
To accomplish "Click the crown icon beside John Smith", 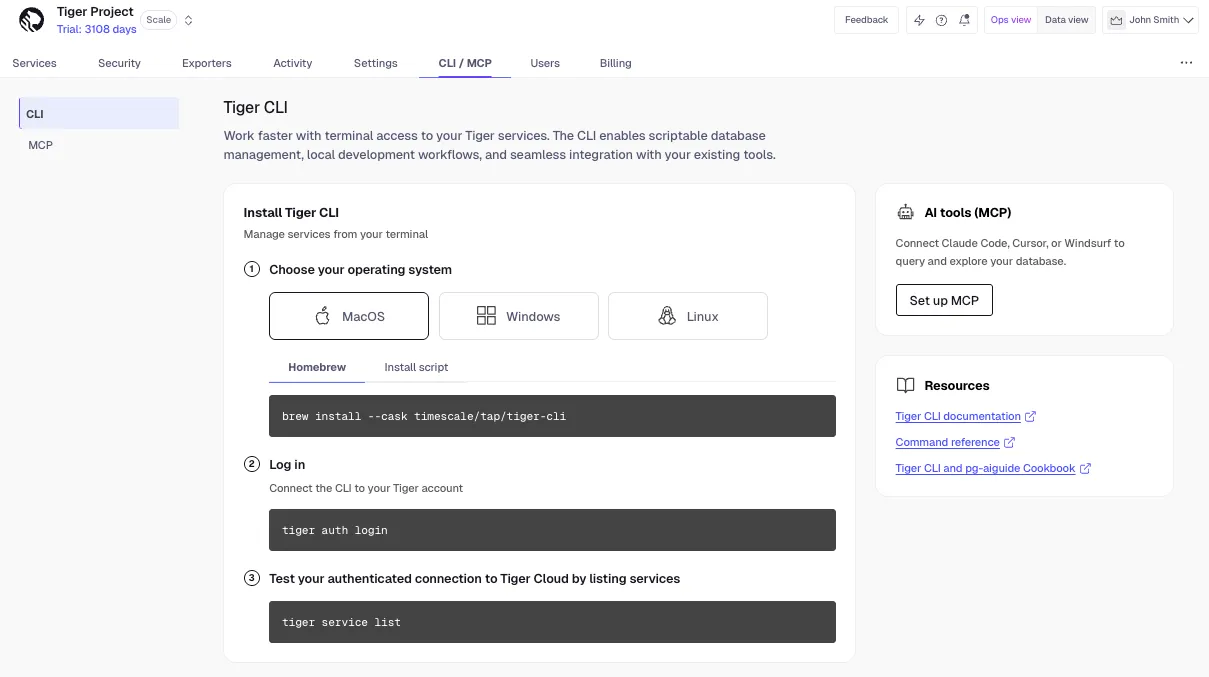I will coord(1116,20).
